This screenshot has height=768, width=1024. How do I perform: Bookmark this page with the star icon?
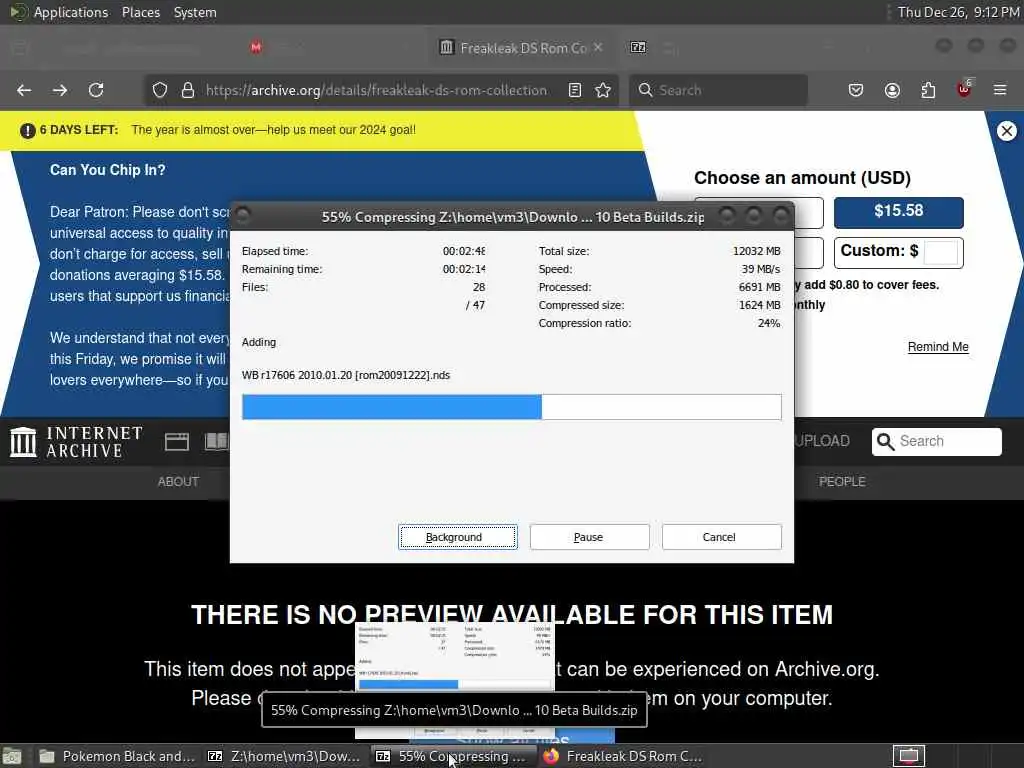pyautogui.click(x=603, y=90)
